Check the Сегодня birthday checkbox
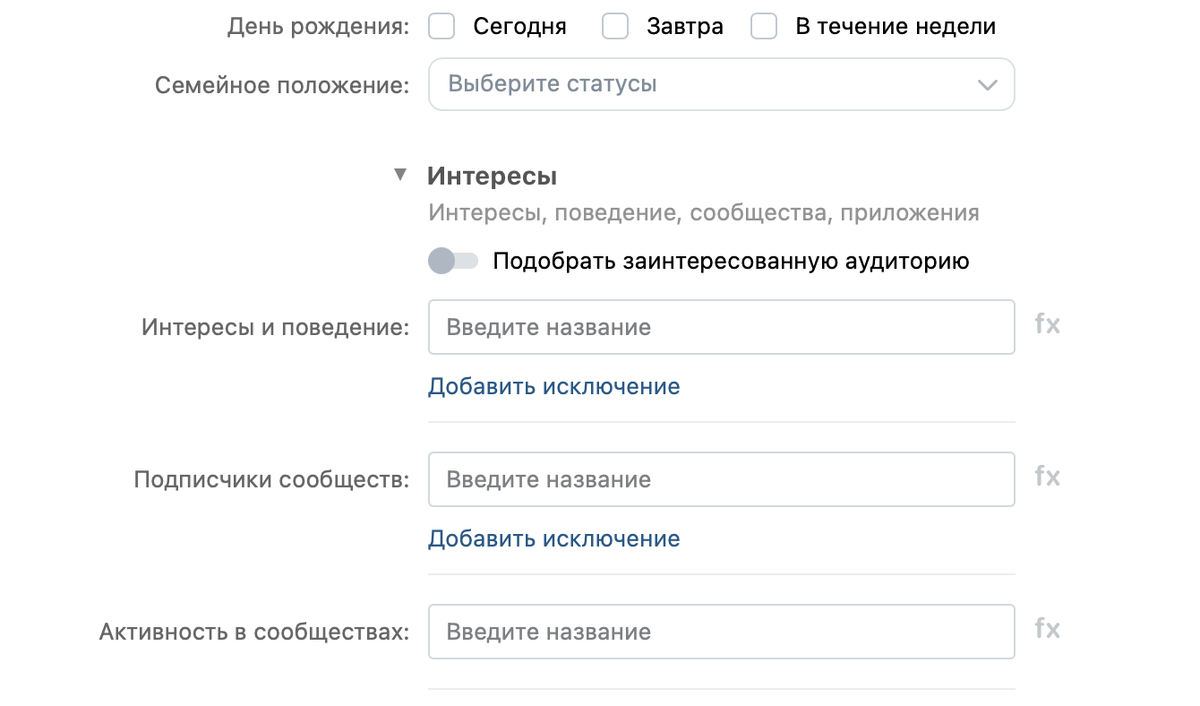 coord(441,26)
